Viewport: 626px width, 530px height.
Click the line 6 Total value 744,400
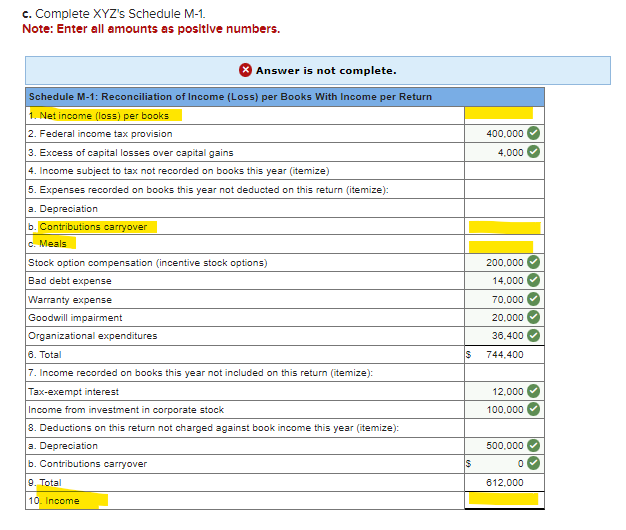pyautogui.click(x=505, y=354)
